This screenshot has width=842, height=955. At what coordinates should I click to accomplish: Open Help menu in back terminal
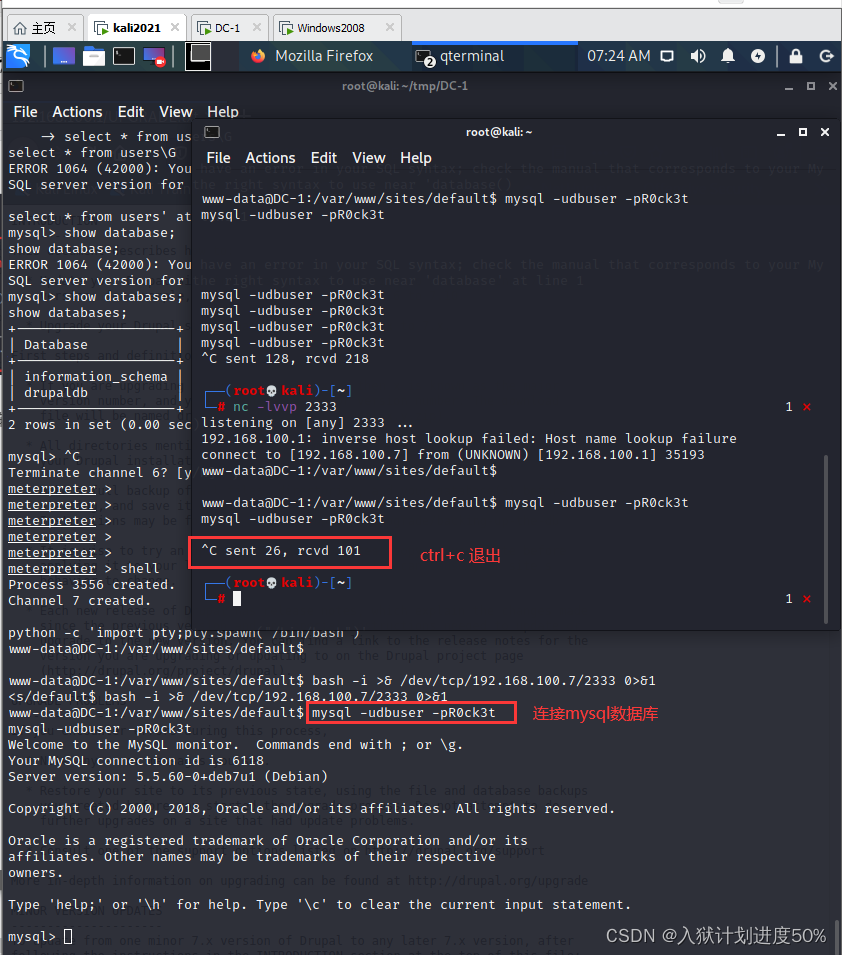point(223,112)
